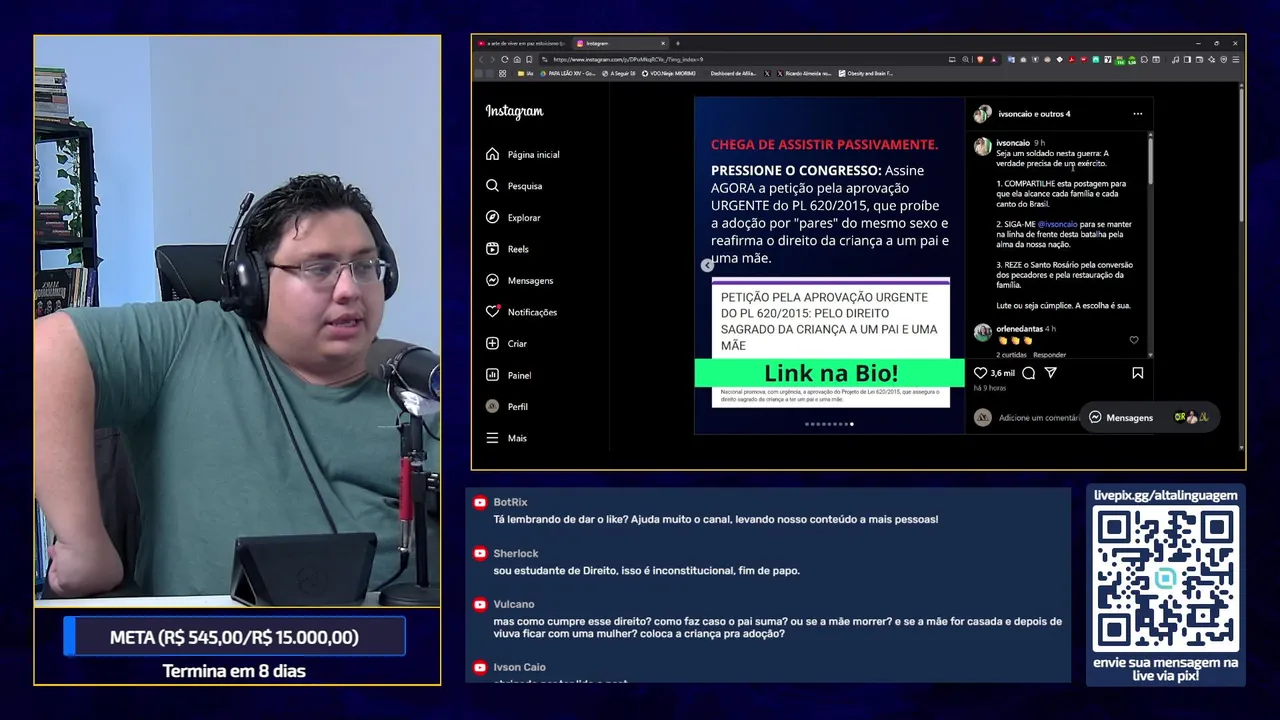
Task: Open Explorar compass in sidebar
Action: 513,217
